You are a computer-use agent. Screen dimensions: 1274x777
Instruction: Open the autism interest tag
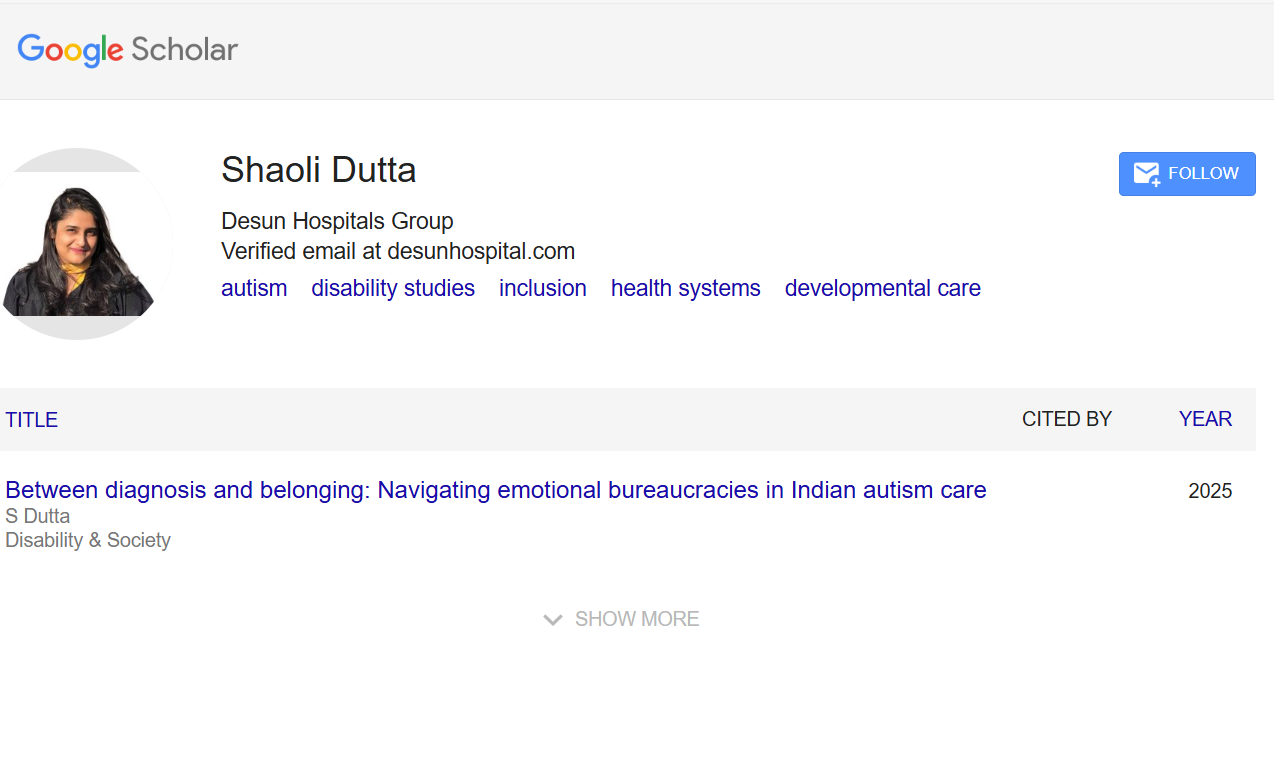254,288
